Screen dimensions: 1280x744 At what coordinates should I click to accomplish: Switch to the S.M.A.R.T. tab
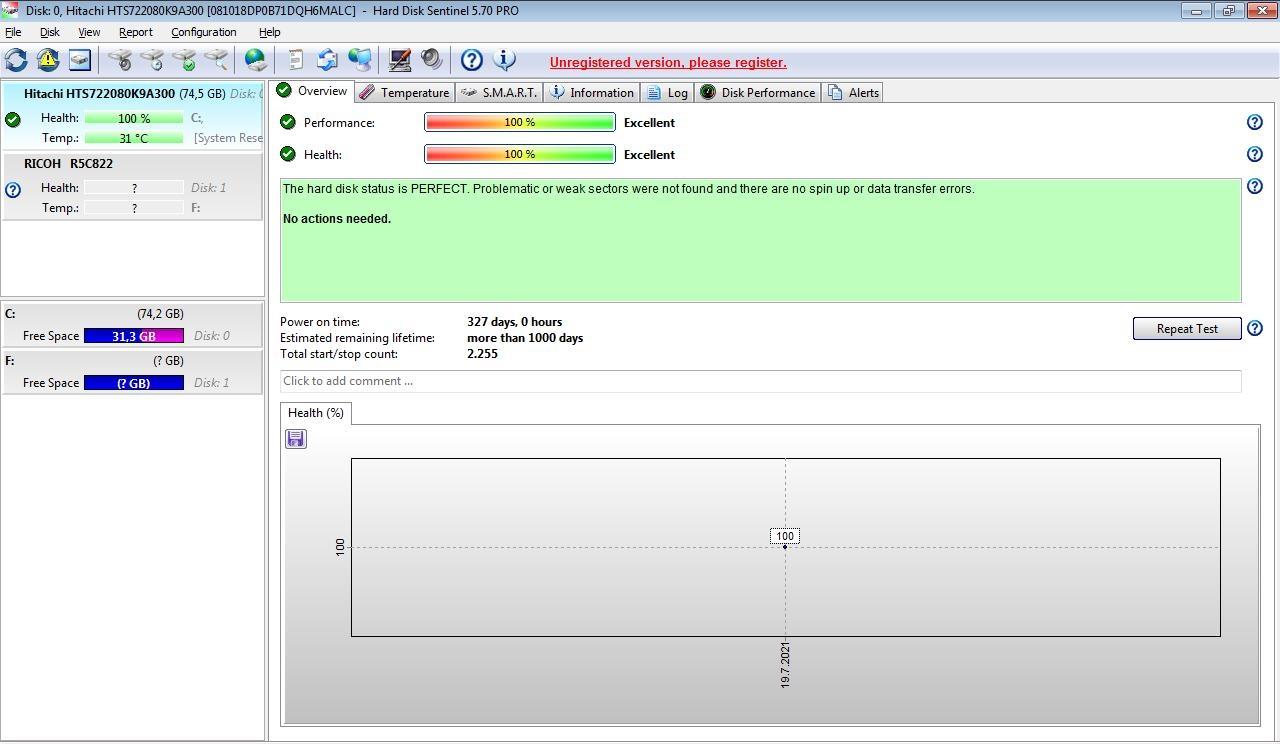[499, 92]
